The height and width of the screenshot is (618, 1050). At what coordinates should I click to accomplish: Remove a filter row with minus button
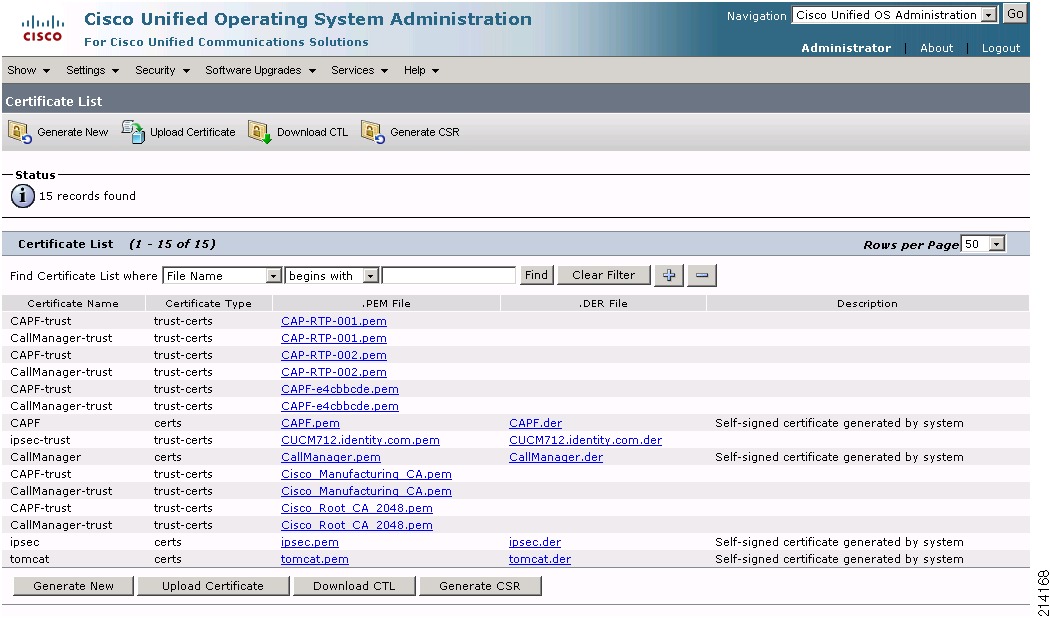click(702, 275)
